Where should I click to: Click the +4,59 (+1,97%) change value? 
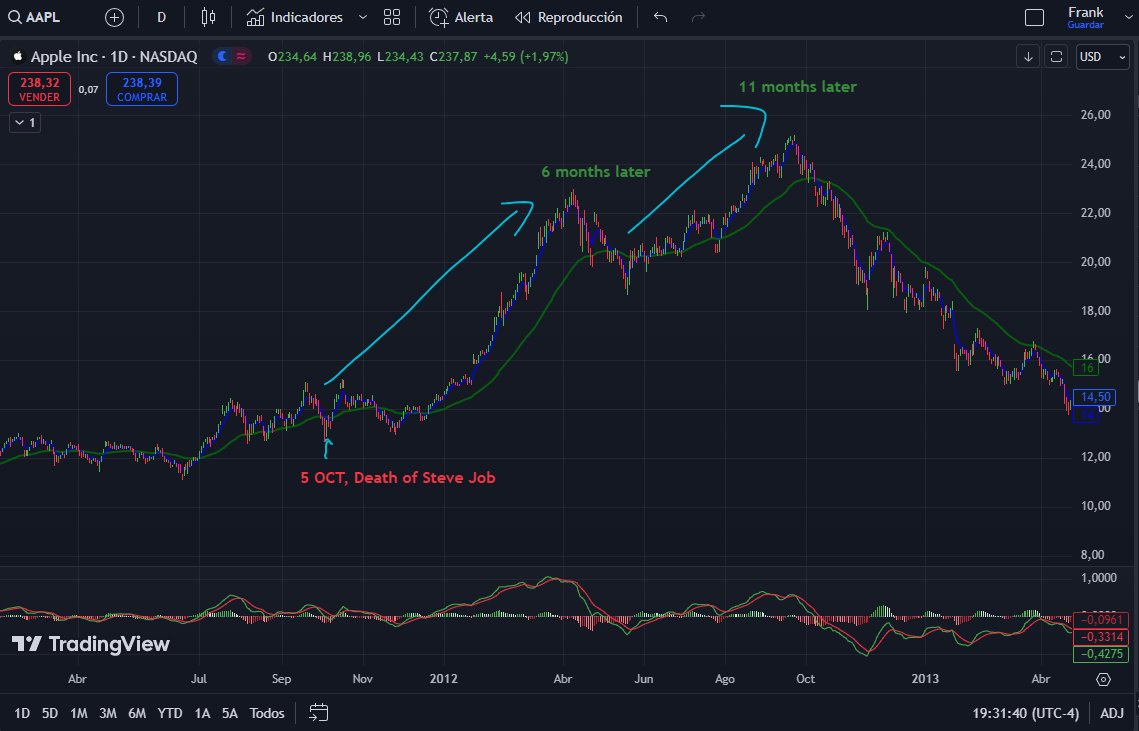(525, 57)
